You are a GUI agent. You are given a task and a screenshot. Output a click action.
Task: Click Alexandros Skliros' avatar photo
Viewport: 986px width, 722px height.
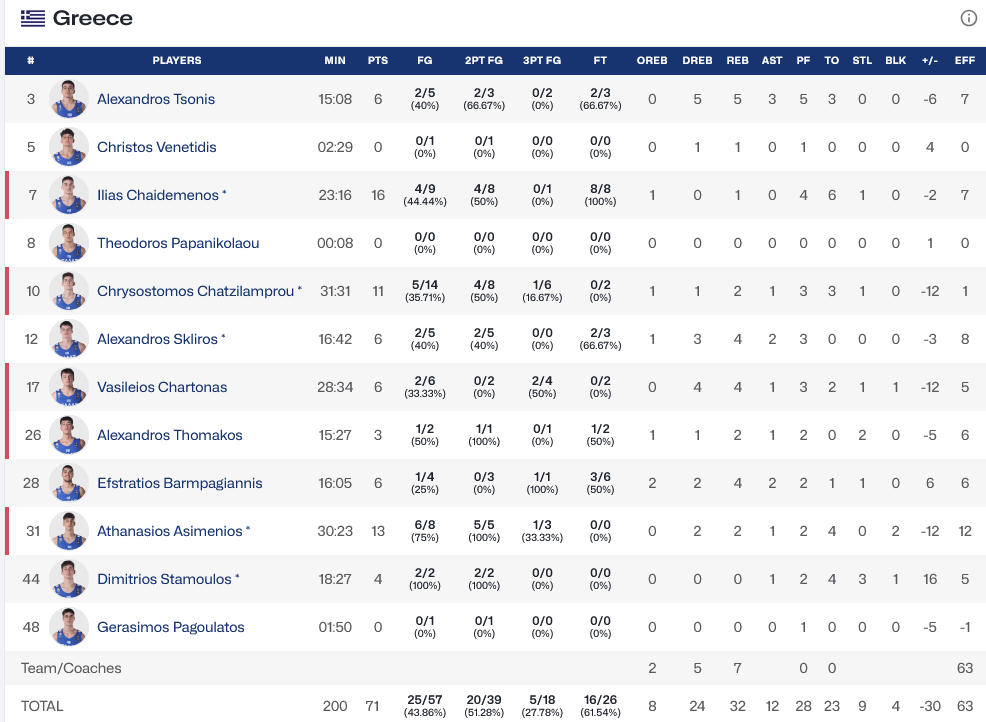(x=69, y=339)
